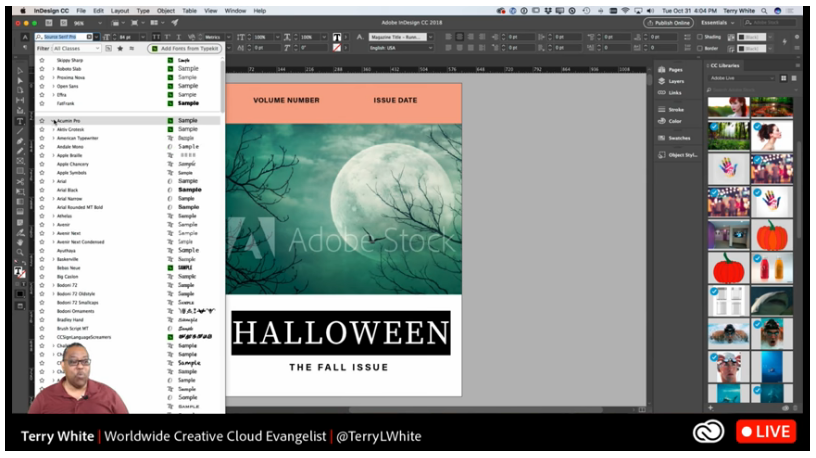816x458 pixels.
Task: Click the red pumpkin library thumbnail
Action: tap(730, 267)
